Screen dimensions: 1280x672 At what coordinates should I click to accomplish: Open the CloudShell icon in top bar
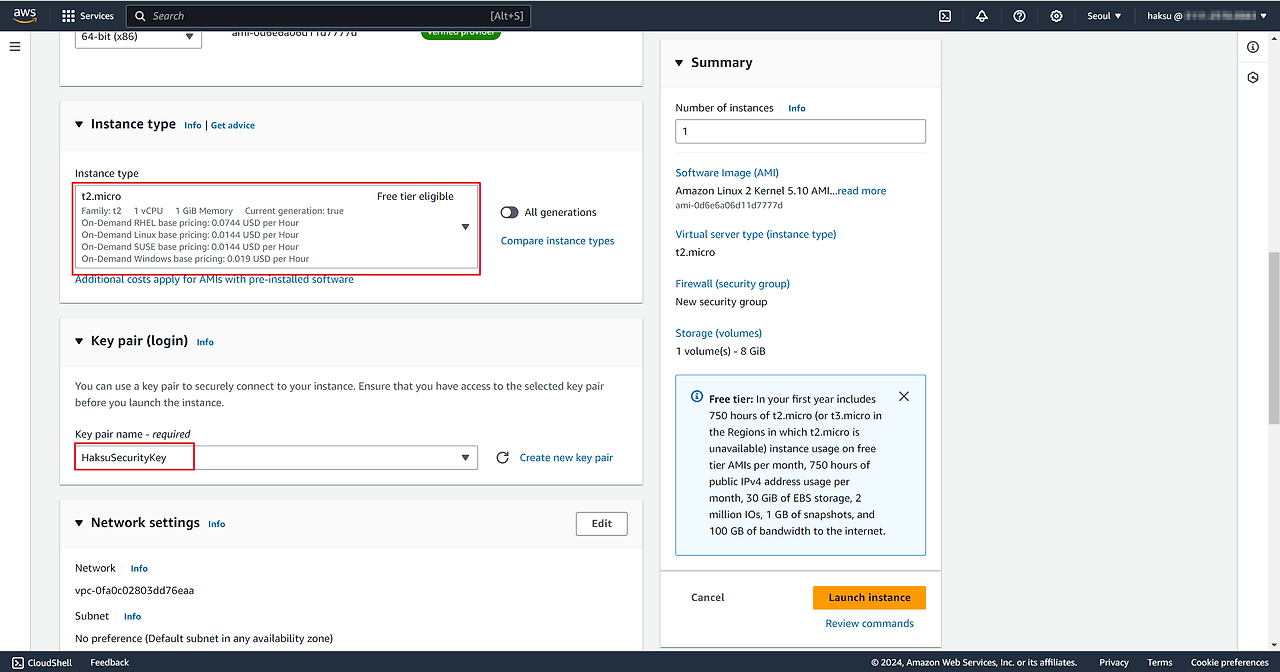(945, 16)
